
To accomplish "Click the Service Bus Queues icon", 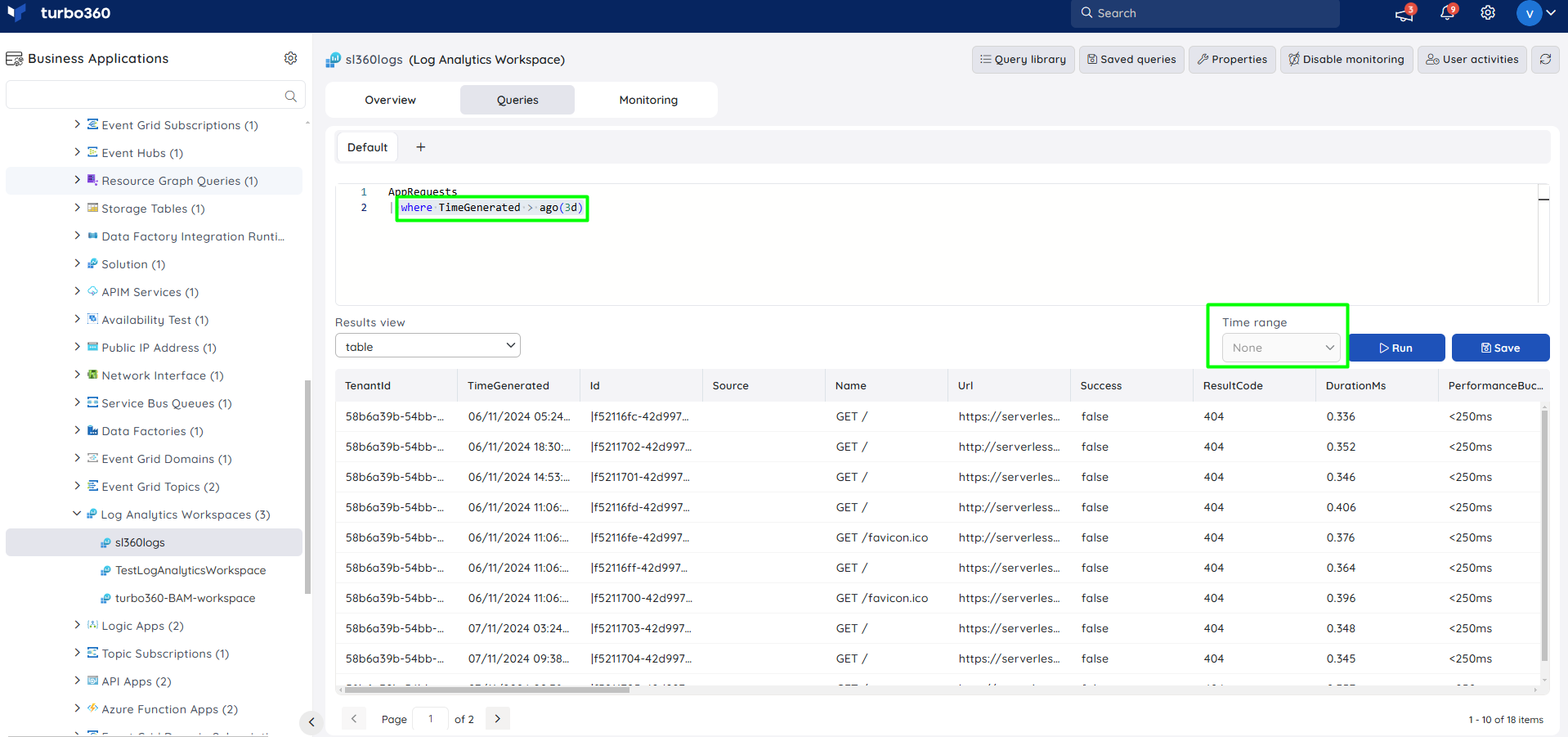I will coord(92,402).
